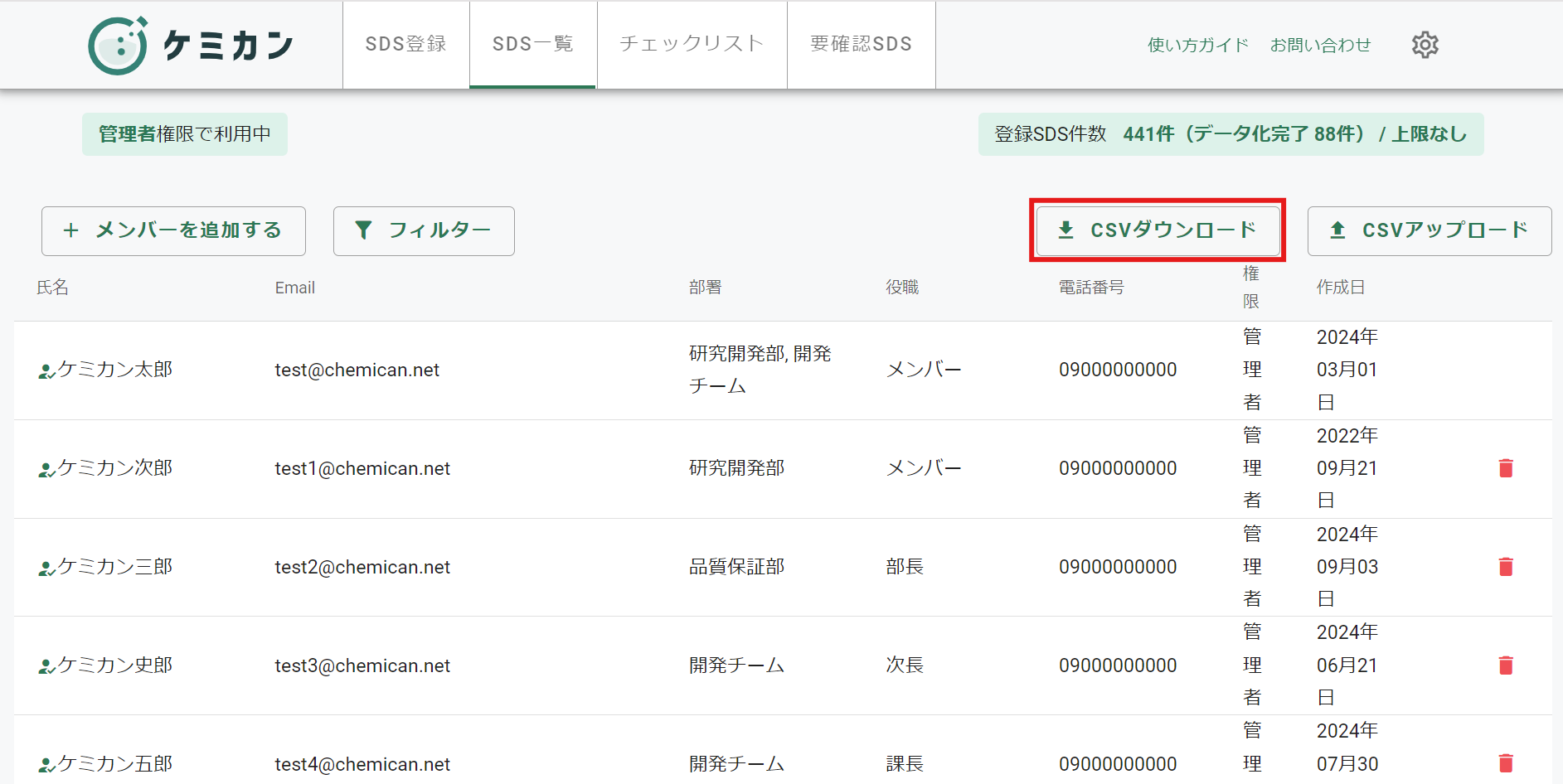Click email test4@chemican.net
1563x784 pixels.
click(362, 763)
